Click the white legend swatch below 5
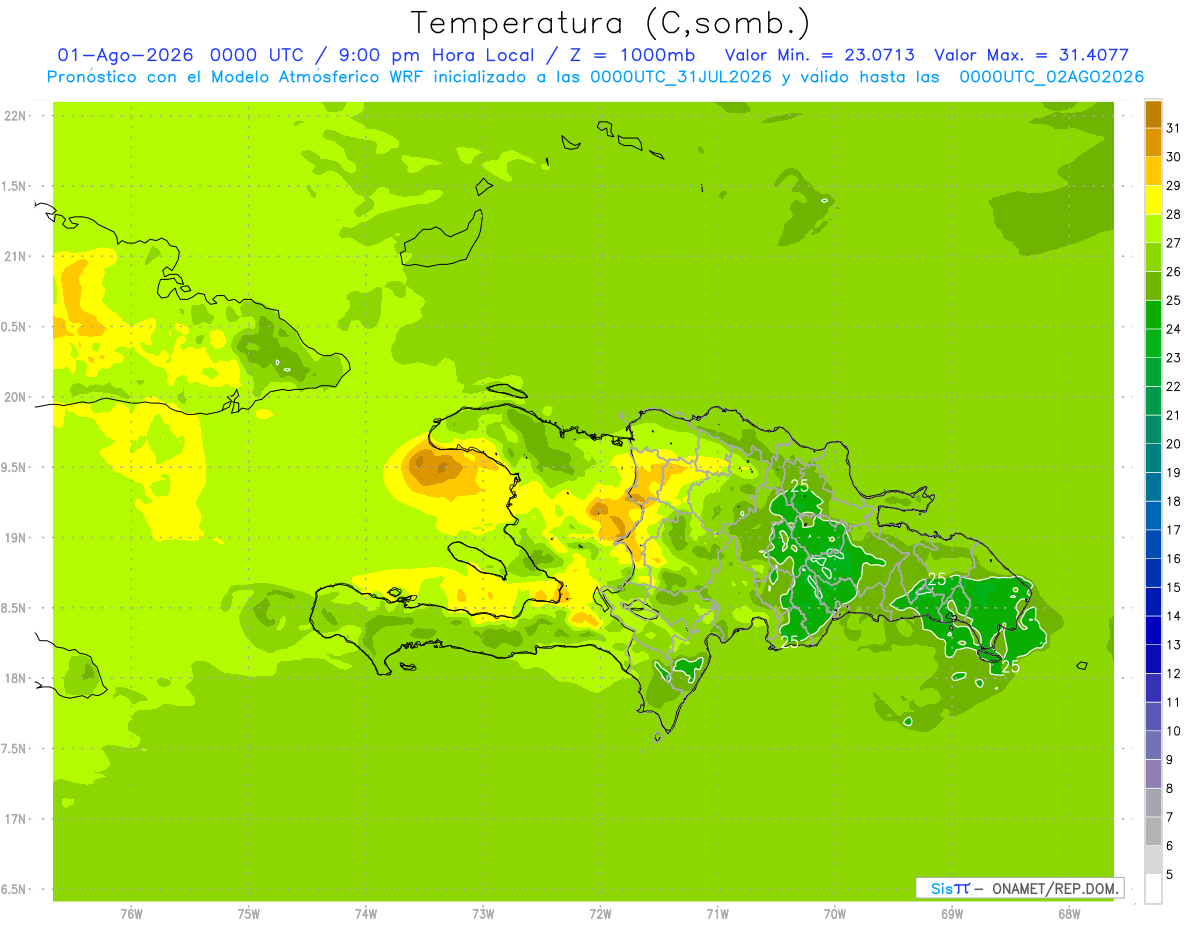The image size is (1200, 927). [x=1153, y=888]
